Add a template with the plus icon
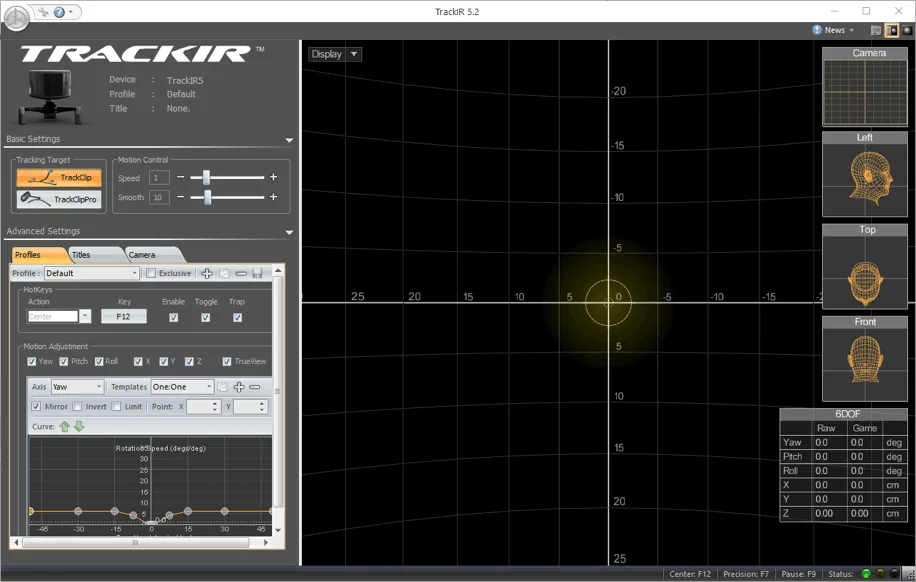This screenshot has height=582, width=916. click(x=238, y=387)
